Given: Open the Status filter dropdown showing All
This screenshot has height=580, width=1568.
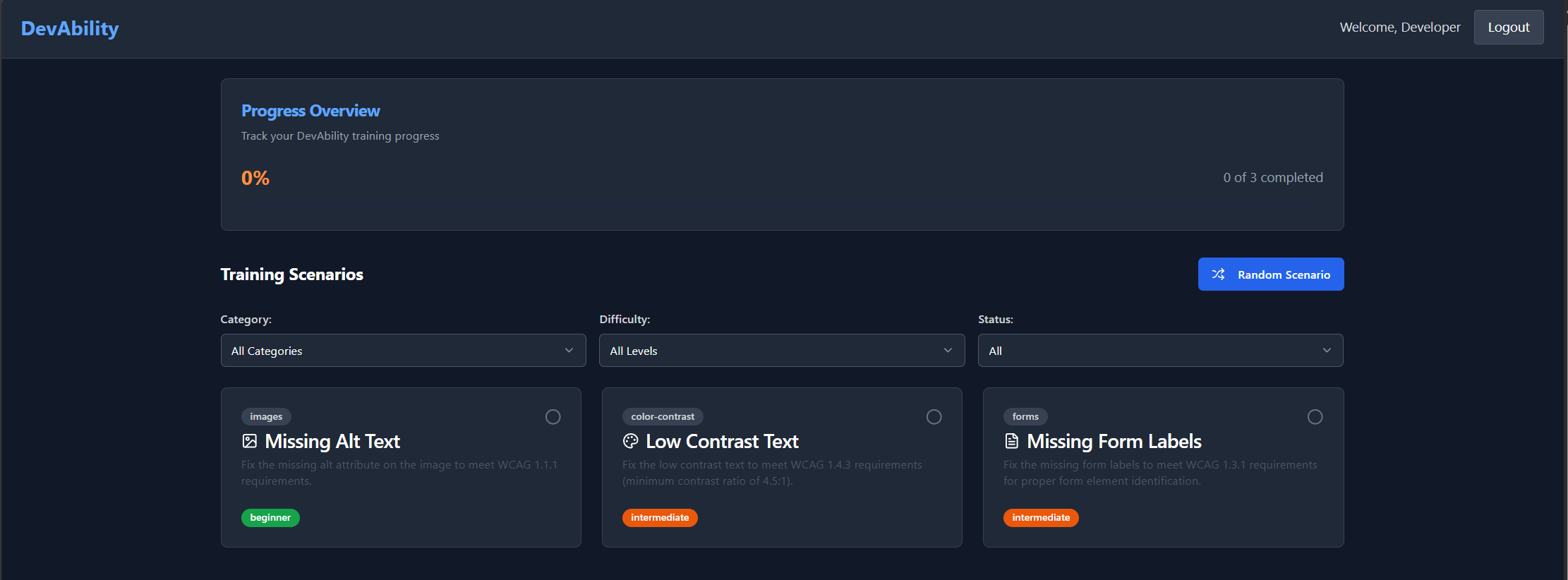Looking at the screenshot, I should click(x=1160, y=350).
